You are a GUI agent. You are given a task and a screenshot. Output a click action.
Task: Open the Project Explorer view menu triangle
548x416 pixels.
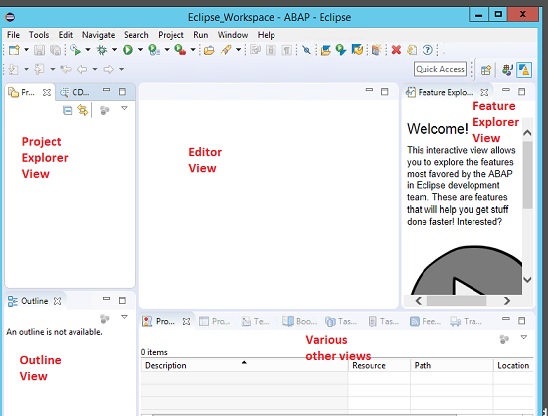pyautogui.click(x=124, y=108)
